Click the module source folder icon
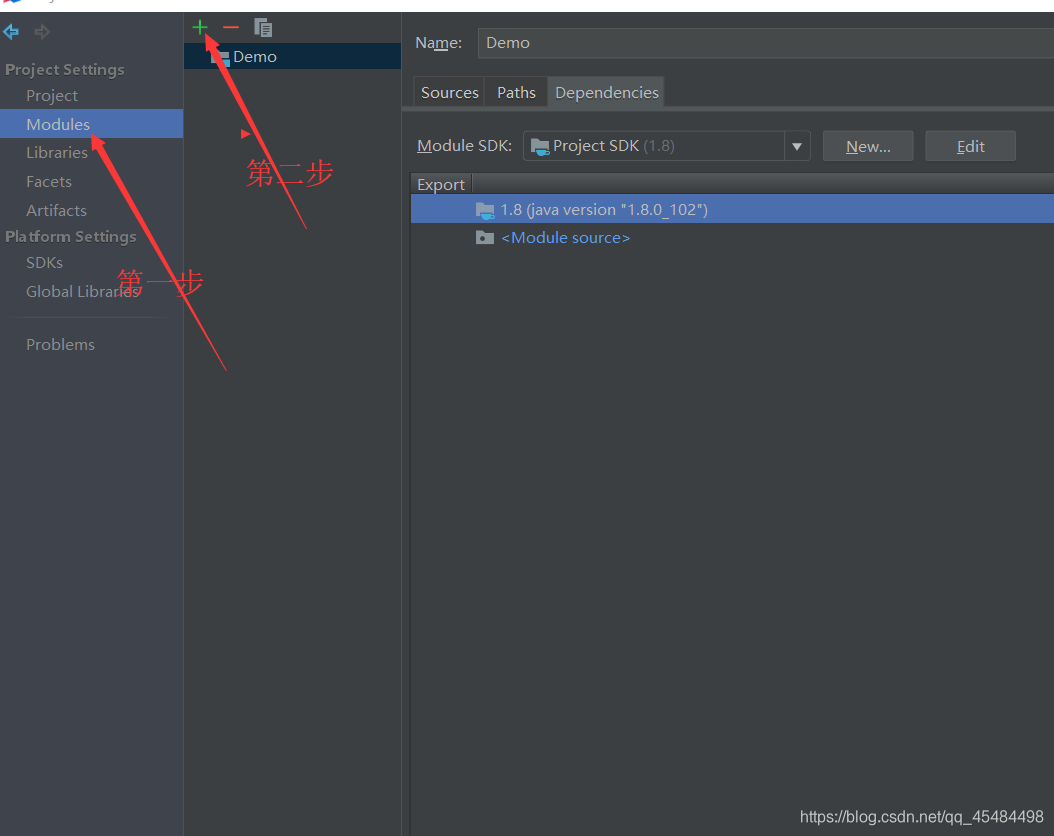The image size is (1054, 836). (x=485, y=237)
